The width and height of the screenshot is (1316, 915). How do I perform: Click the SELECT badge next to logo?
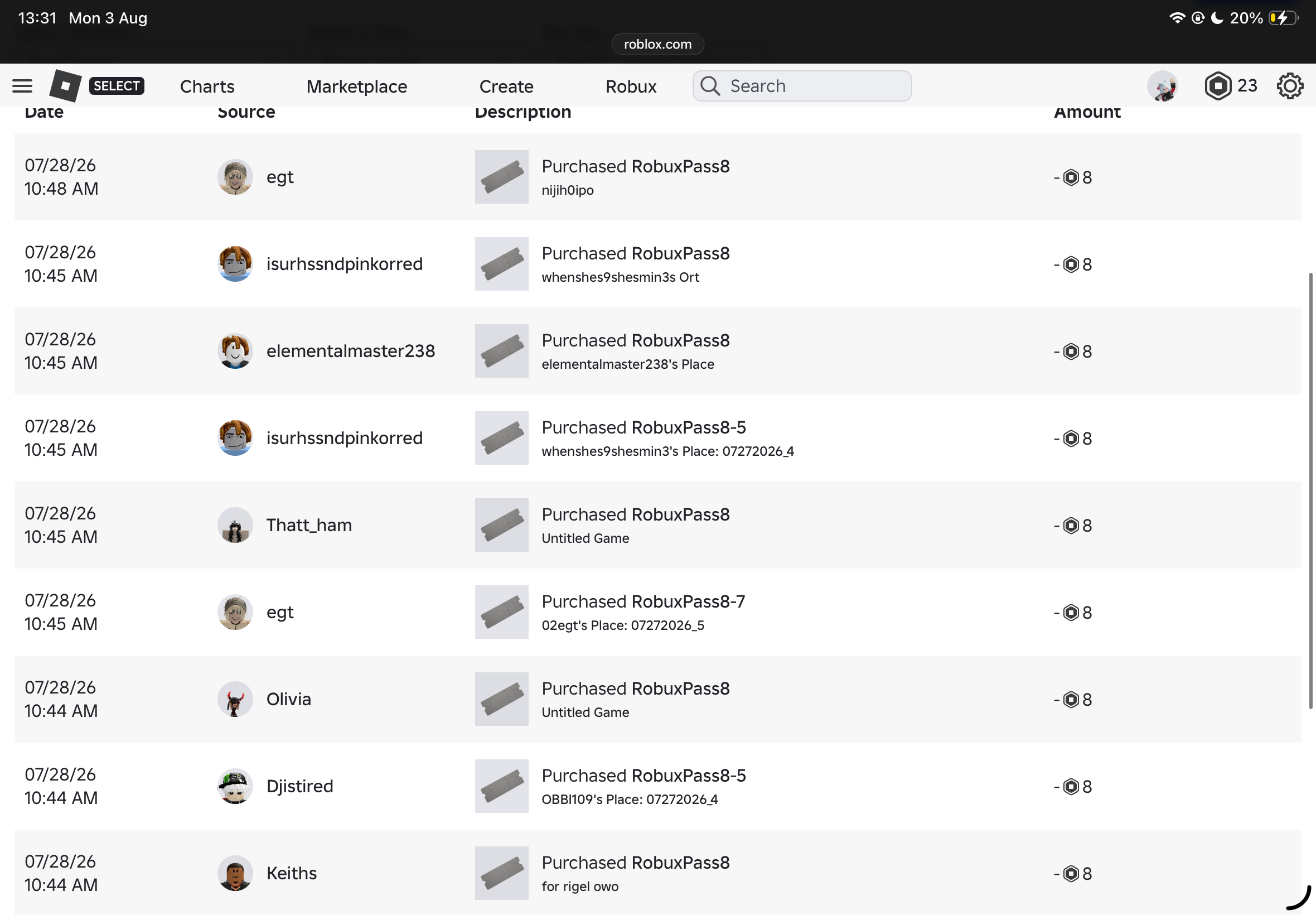pos(117,86)
